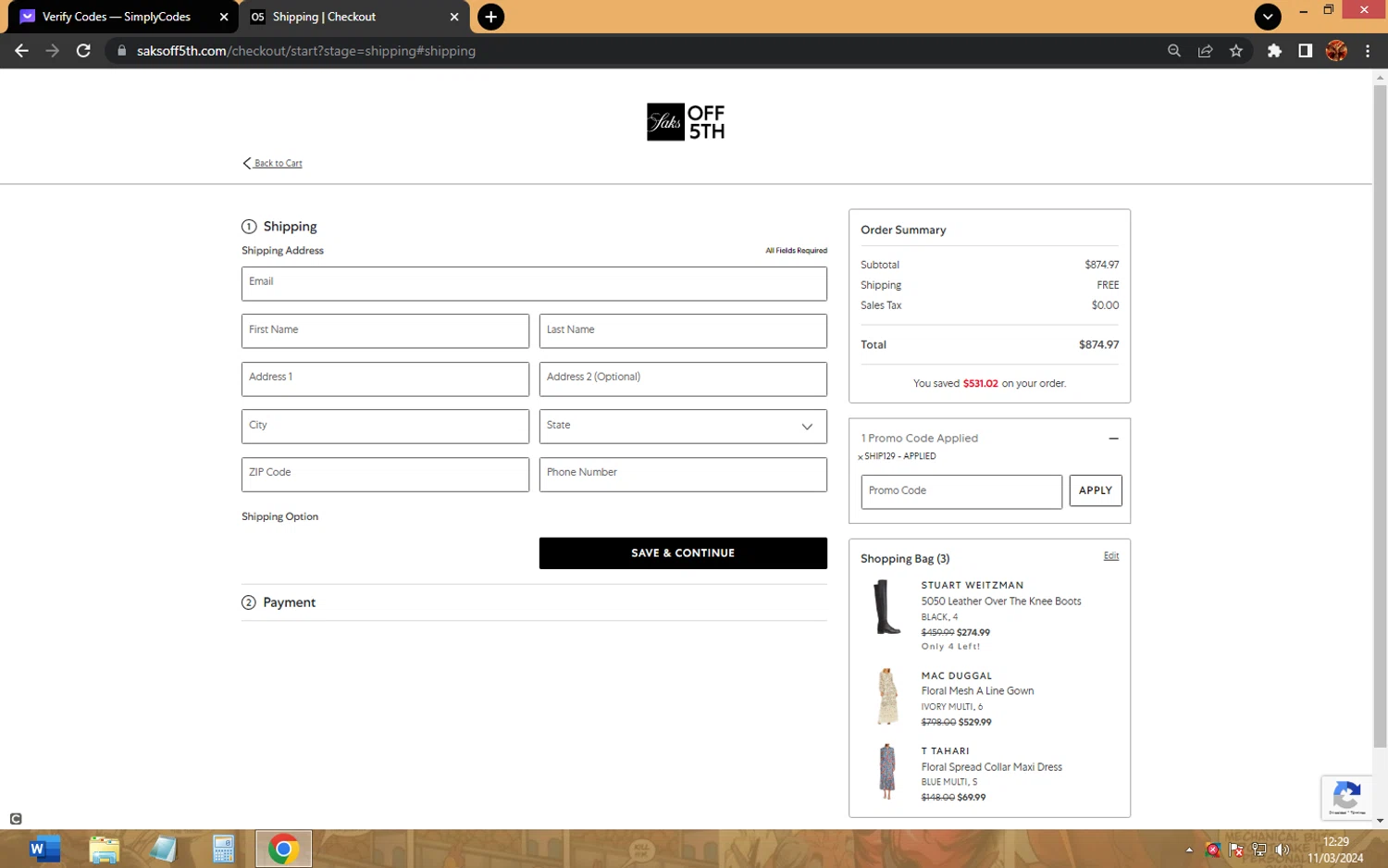Open the notepad app in the taskbar
The height and width of the screenshot is (868, 1388).
(x=164, y=849)
